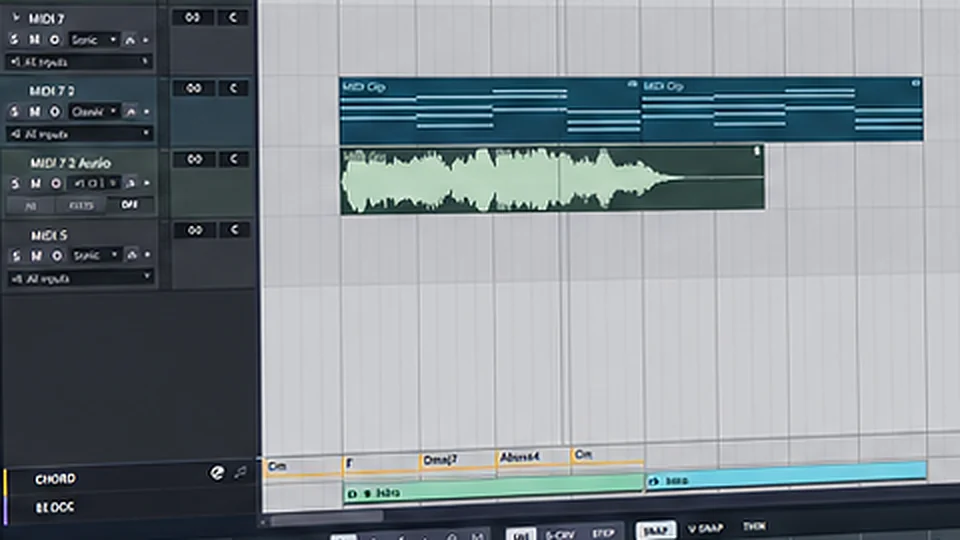The height and width of the screenshot is (540, 960).
Task: Select the CHORD track label
Action: (55, 479)
